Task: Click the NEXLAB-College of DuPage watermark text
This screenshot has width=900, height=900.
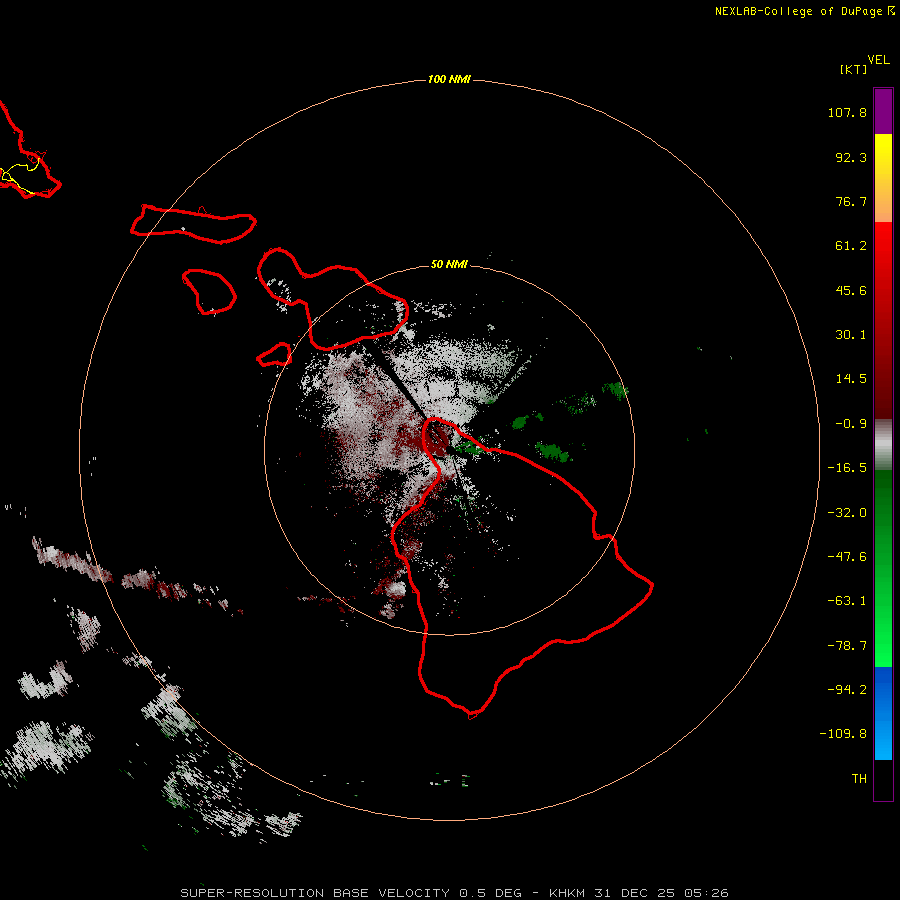Action: 805,11
